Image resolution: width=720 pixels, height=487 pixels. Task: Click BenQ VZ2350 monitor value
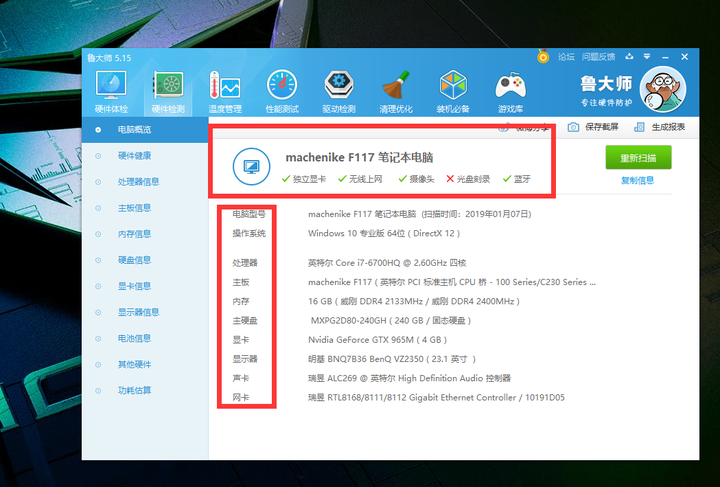pos(392,359)
